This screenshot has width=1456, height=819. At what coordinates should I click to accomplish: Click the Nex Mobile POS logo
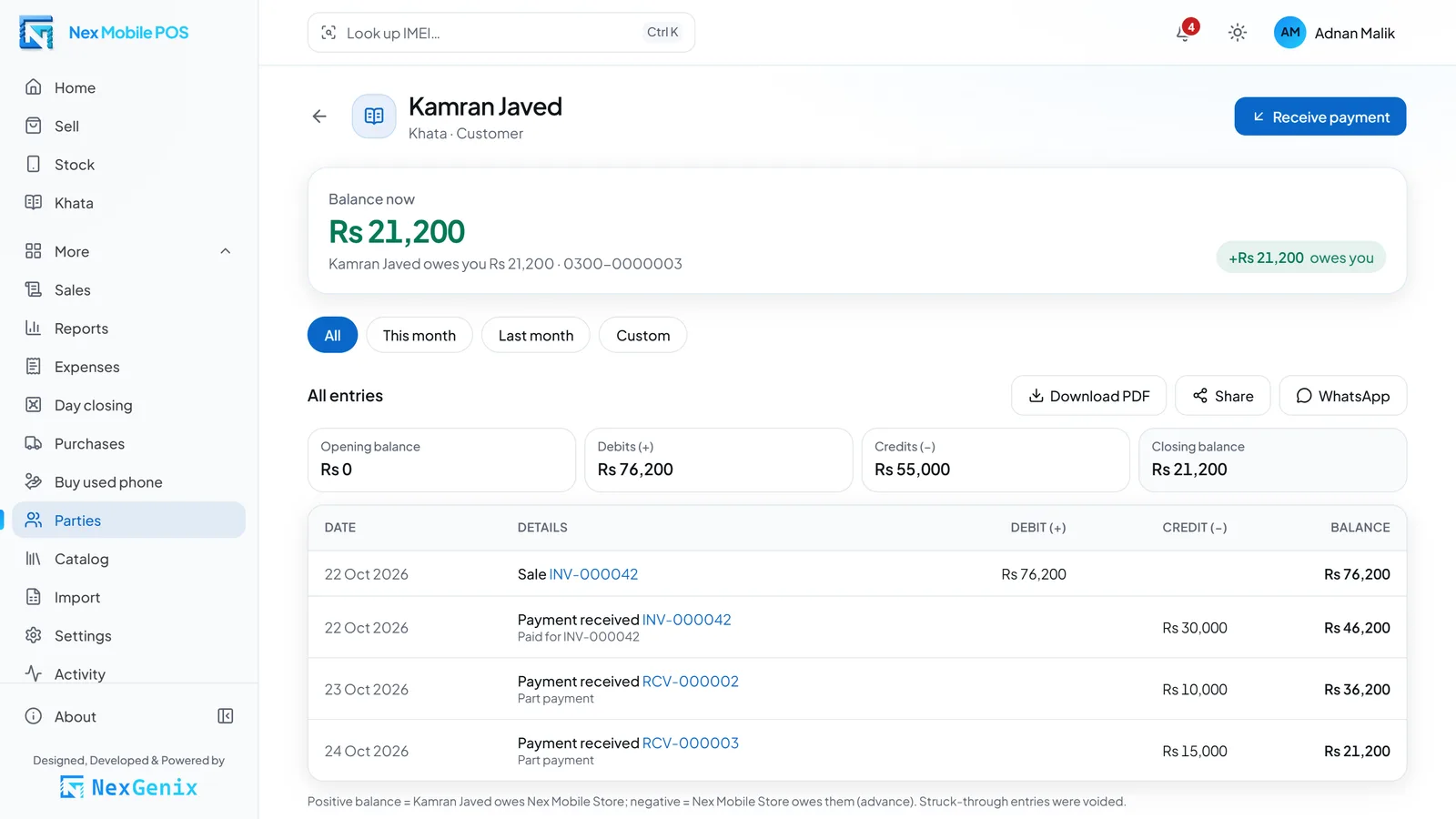coord(104,33)
